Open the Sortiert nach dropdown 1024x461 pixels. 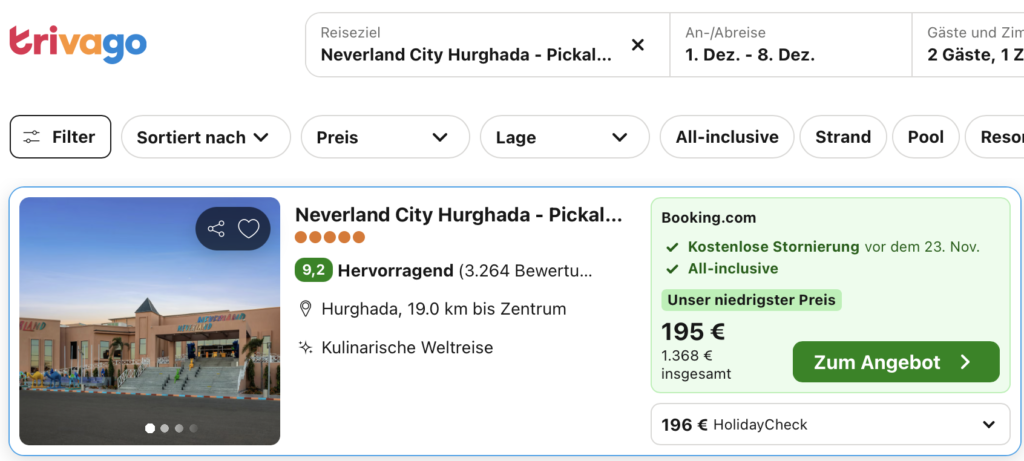[x=206, y=137]
